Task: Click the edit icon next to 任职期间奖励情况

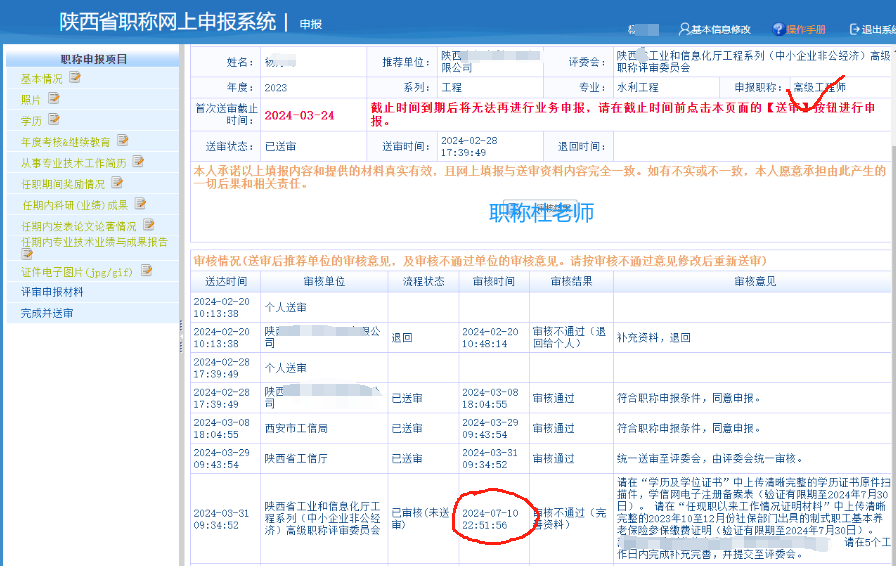Action: coord(117,183)
